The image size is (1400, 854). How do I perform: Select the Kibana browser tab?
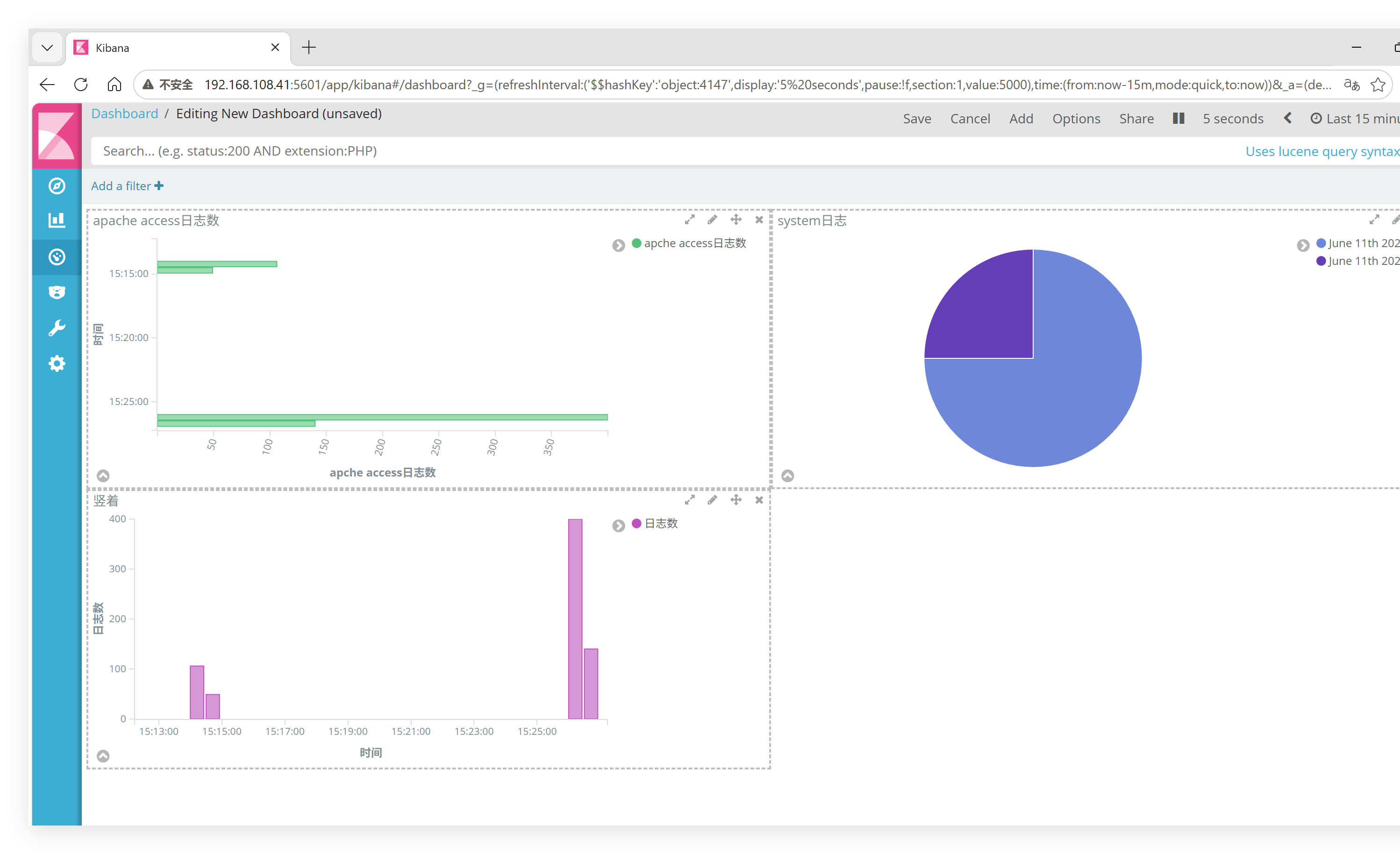[179, 48]
